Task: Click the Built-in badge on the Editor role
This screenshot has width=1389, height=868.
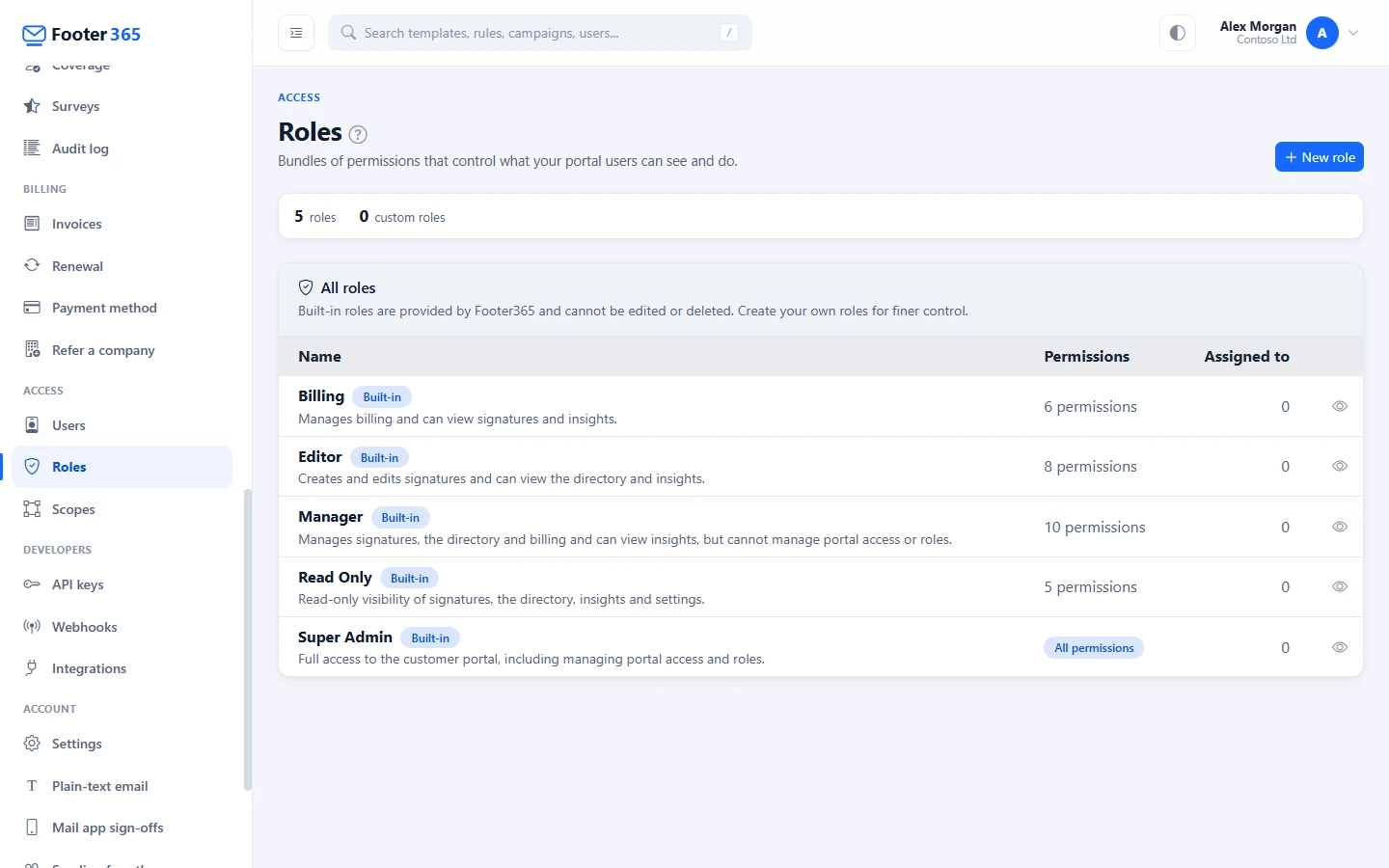Action: pyautogui.click(x=379, y=457)
